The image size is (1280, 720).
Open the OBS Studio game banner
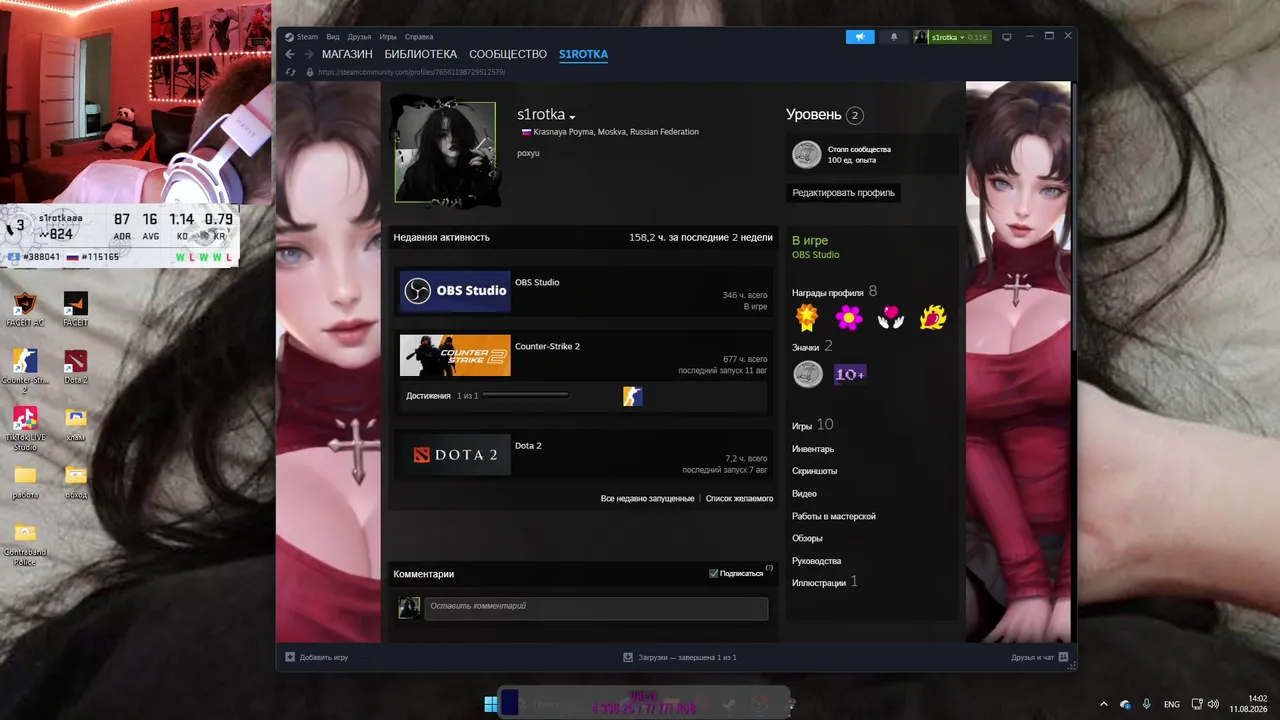(x=455, y=291)
